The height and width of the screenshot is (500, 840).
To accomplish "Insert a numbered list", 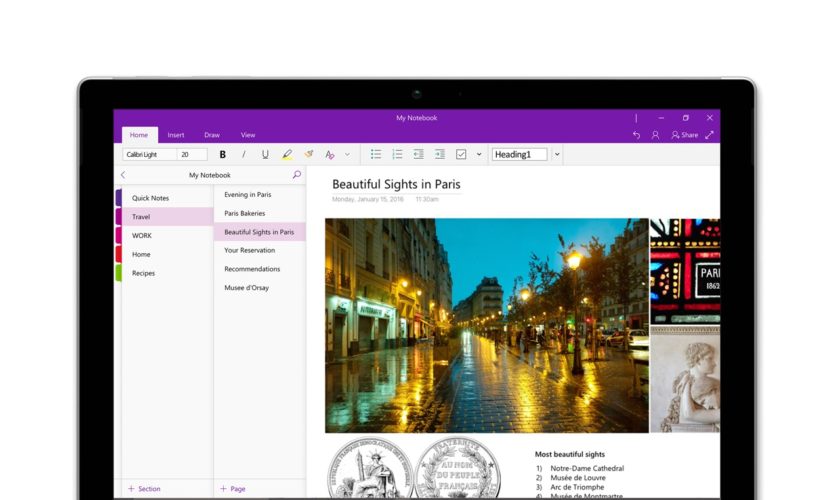I will click(x=397, y=155).
